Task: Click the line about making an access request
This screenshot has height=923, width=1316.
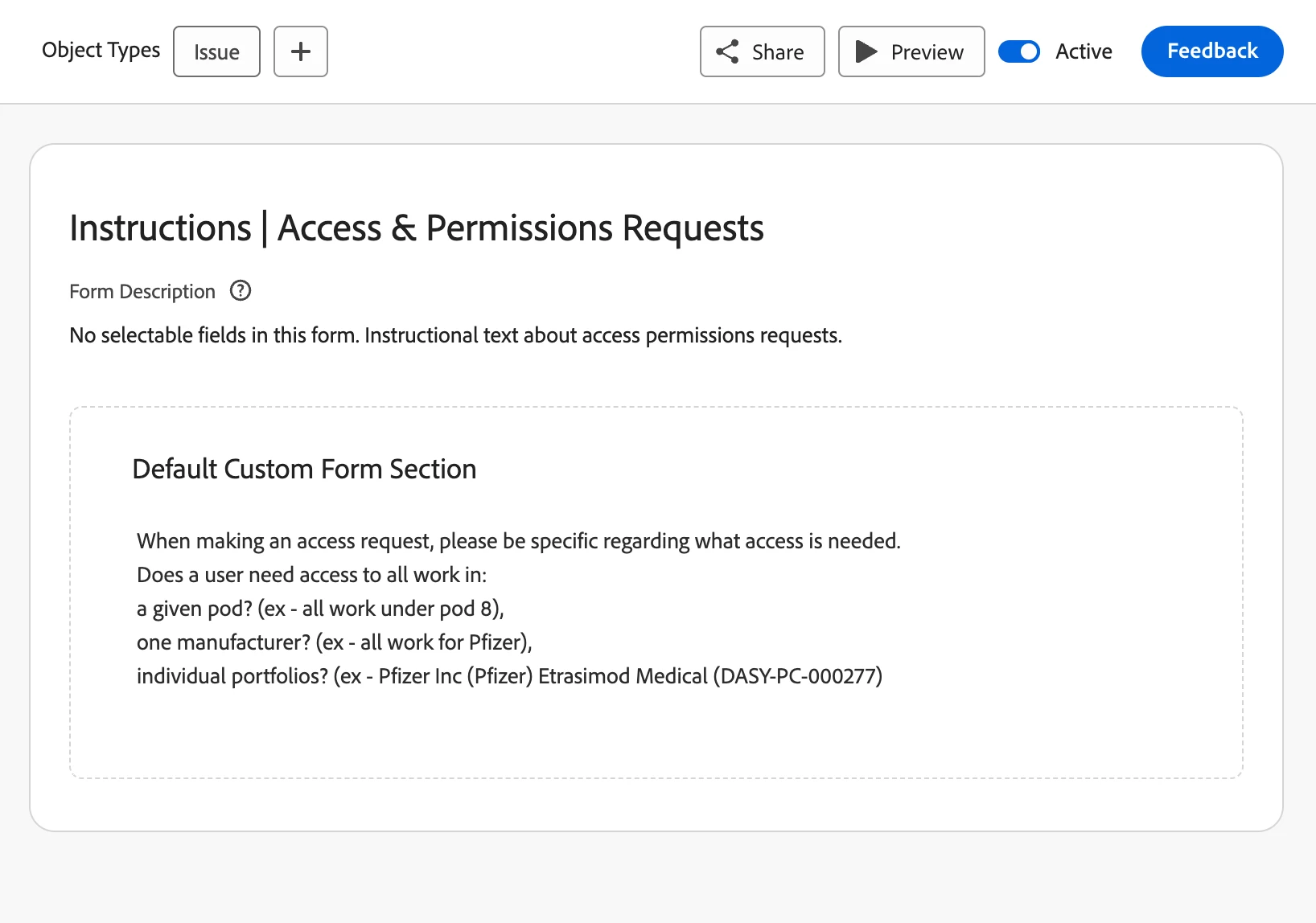Action: [518, 541]
